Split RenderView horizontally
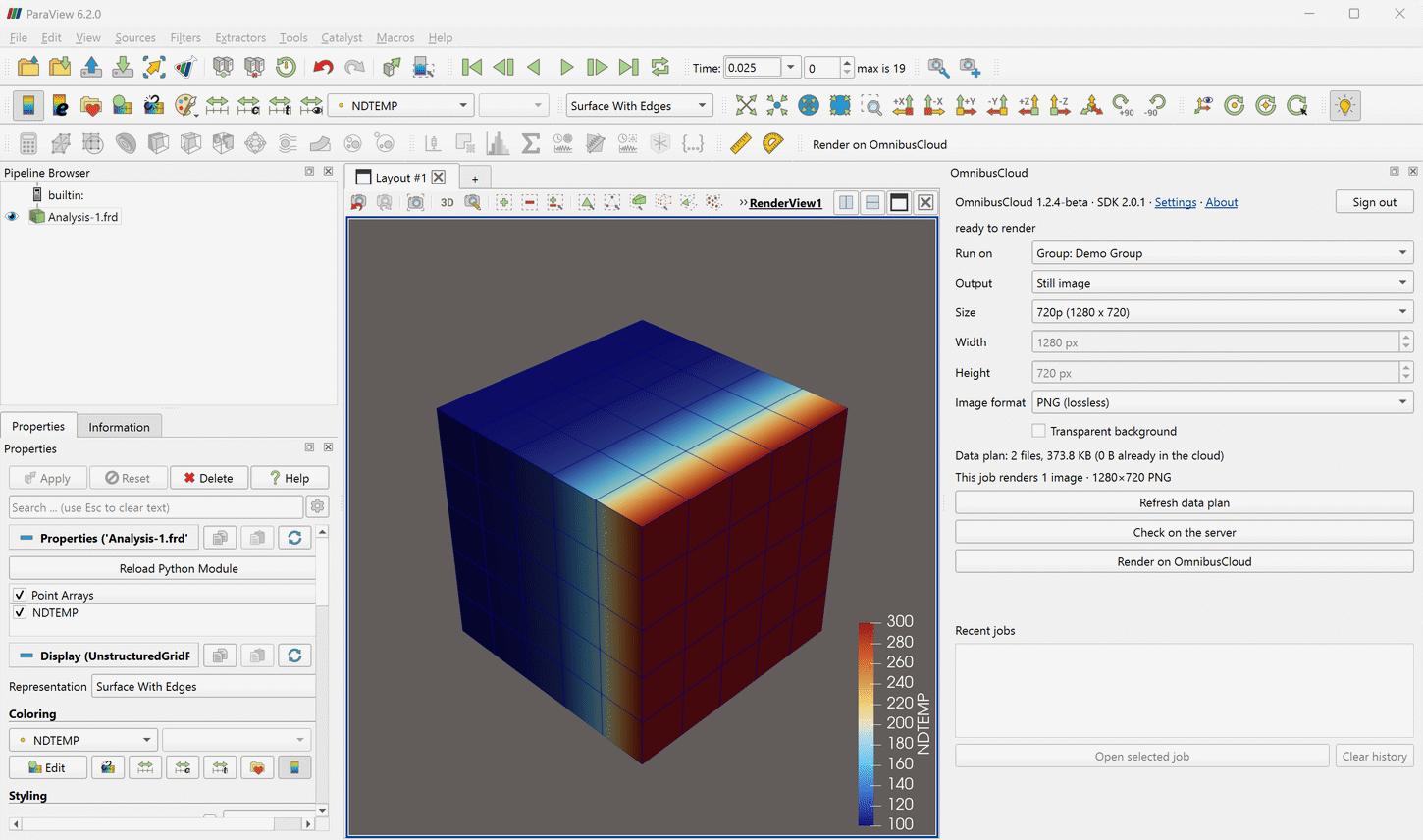This screenshot has width=1423, height=840. pos(846,203)
